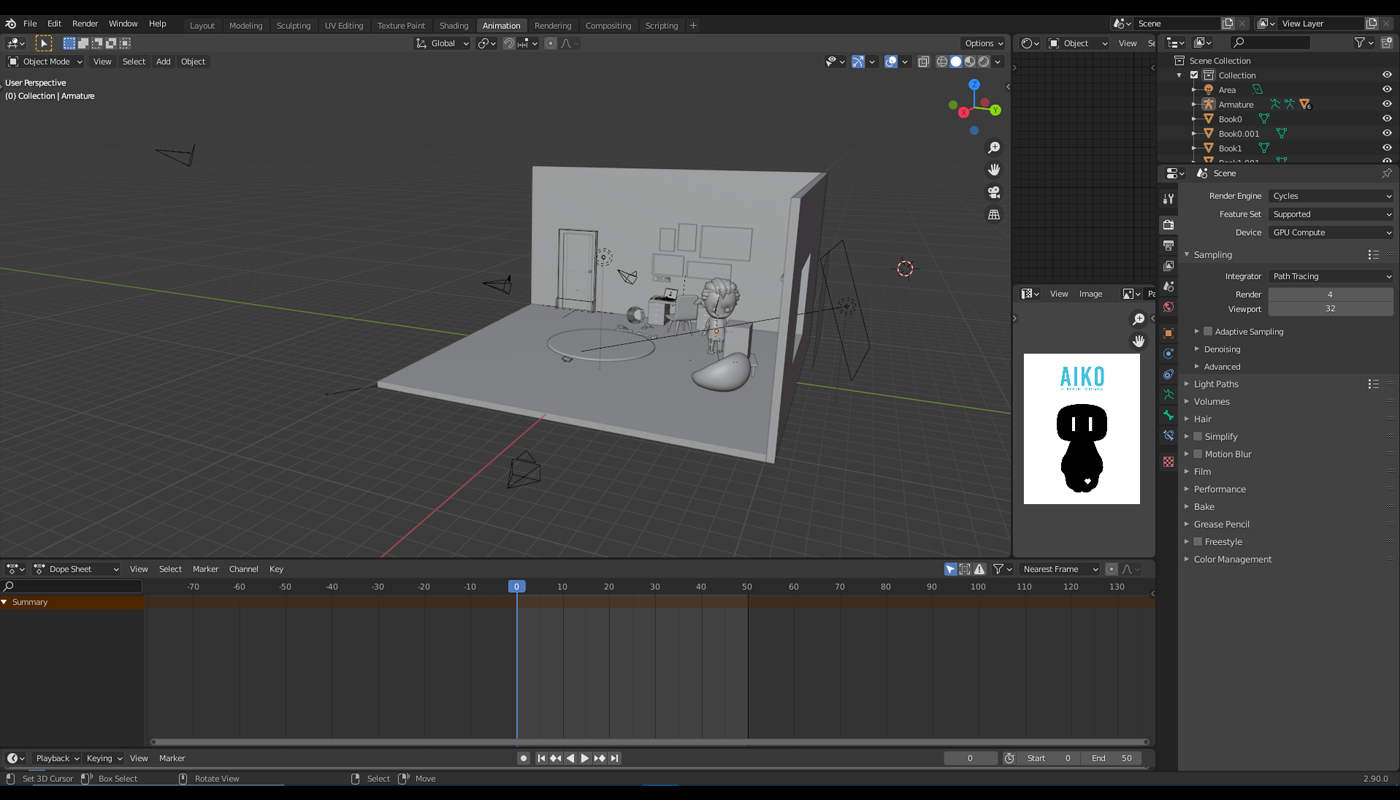Open the Render Engine dropdown
Viewport: 1400px width, 800px height.
(1330, 196)
